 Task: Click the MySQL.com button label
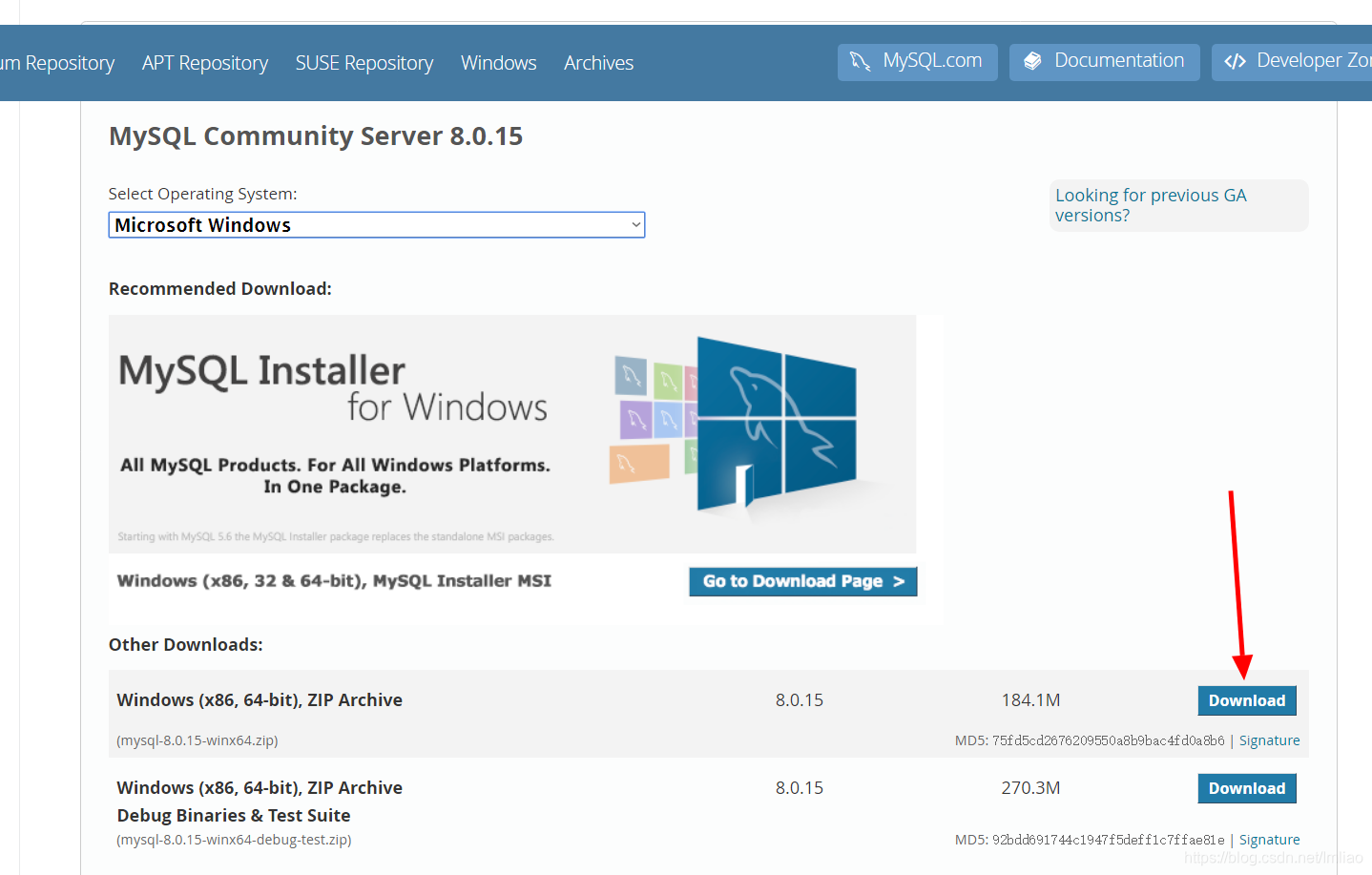click(x=932, y=60)
